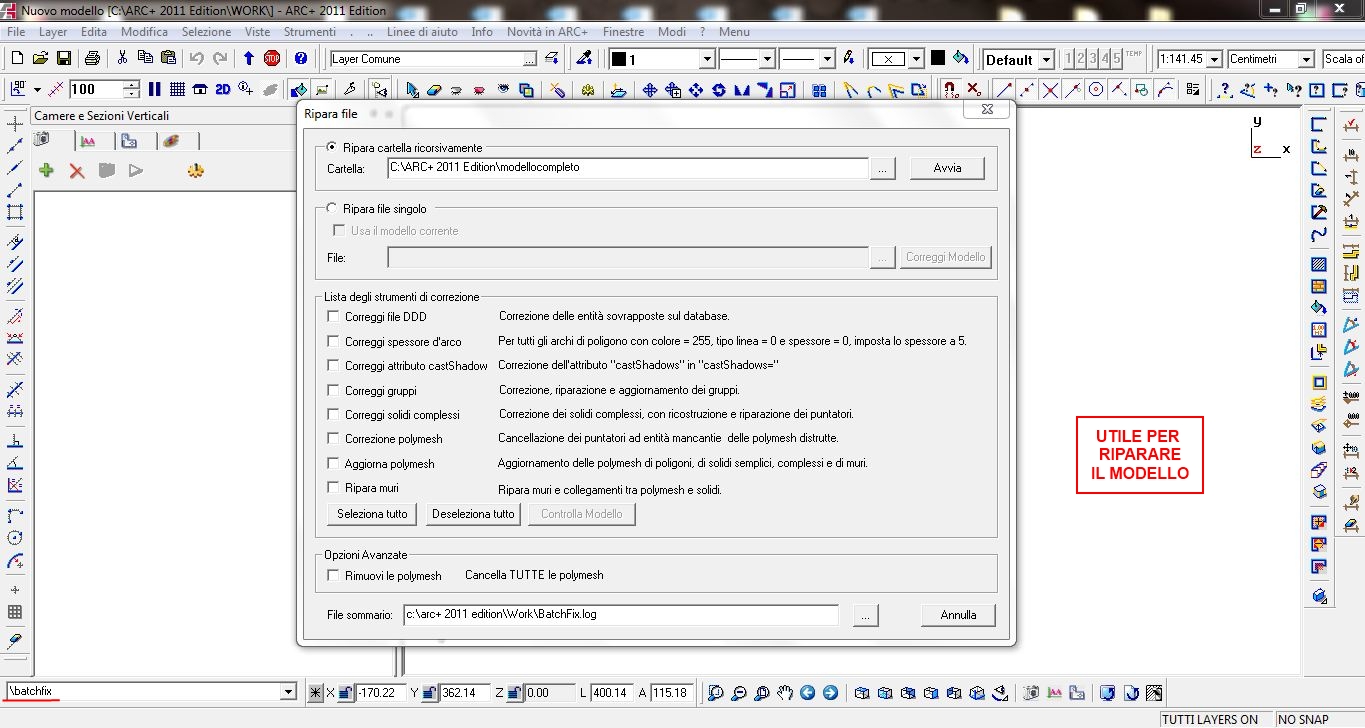Open the Centimetri units dropdown
The image size is (1365, 728).
click(1305, 59)
